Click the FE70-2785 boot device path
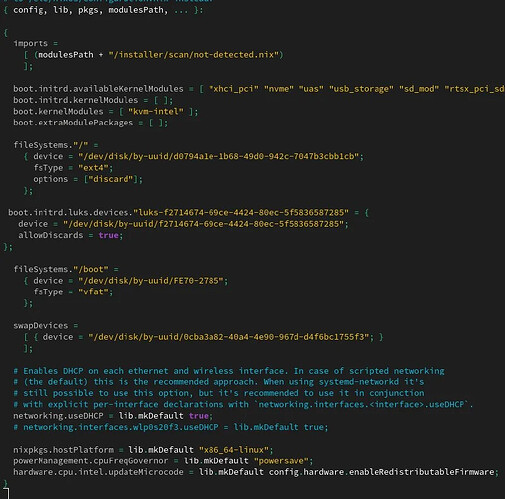Viewport: 505px width, 499px height. [151, 281]
